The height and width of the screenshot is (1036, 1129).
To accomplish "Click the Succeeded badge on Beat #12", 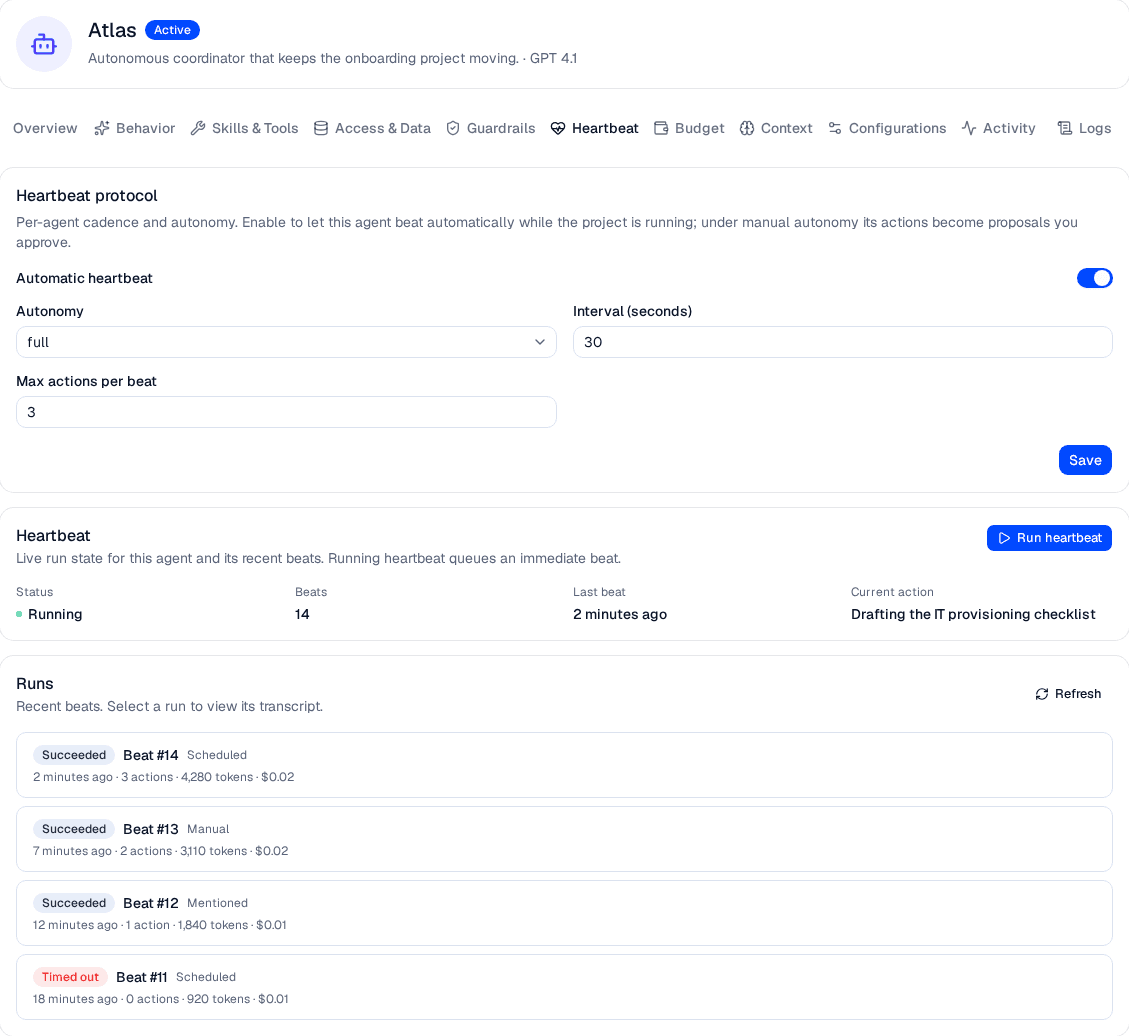I will pyautogui.click(x=74, y=904).
